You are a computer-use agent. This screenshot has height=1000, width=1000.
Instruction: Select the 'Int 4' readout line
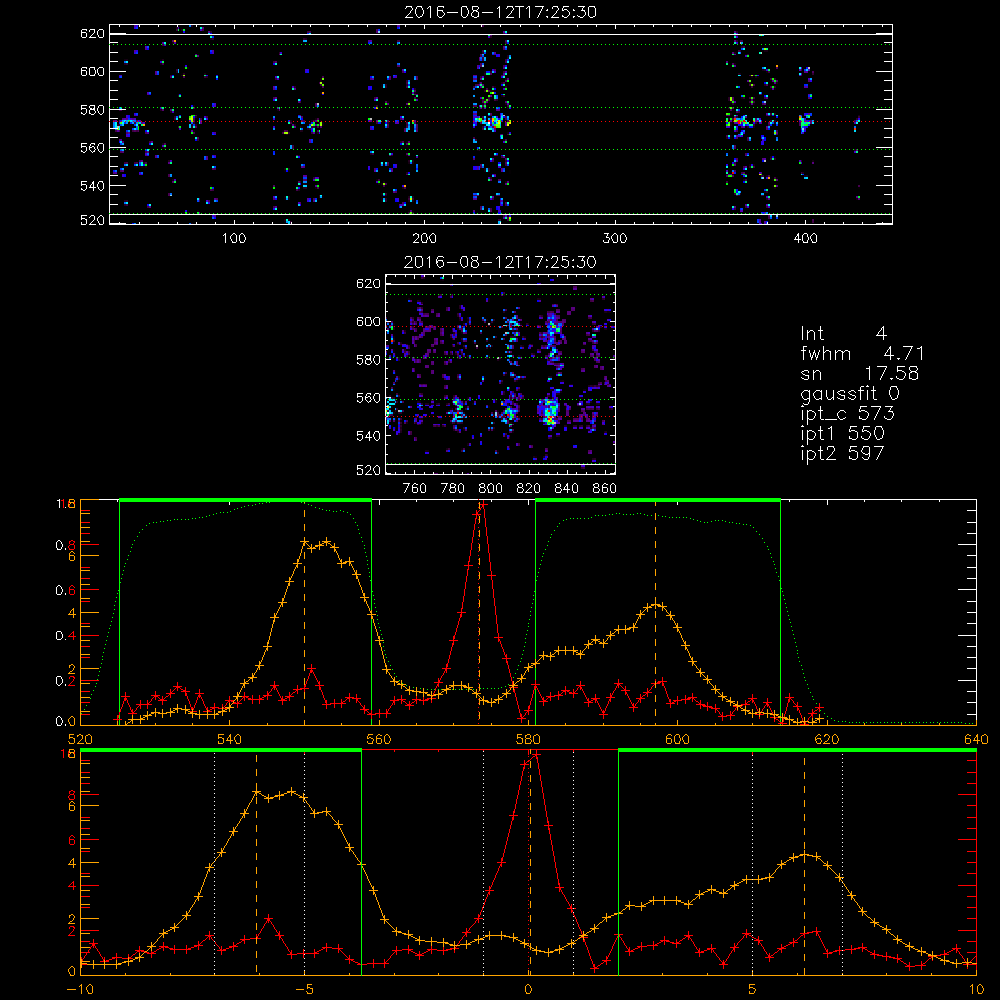[843, 334]
